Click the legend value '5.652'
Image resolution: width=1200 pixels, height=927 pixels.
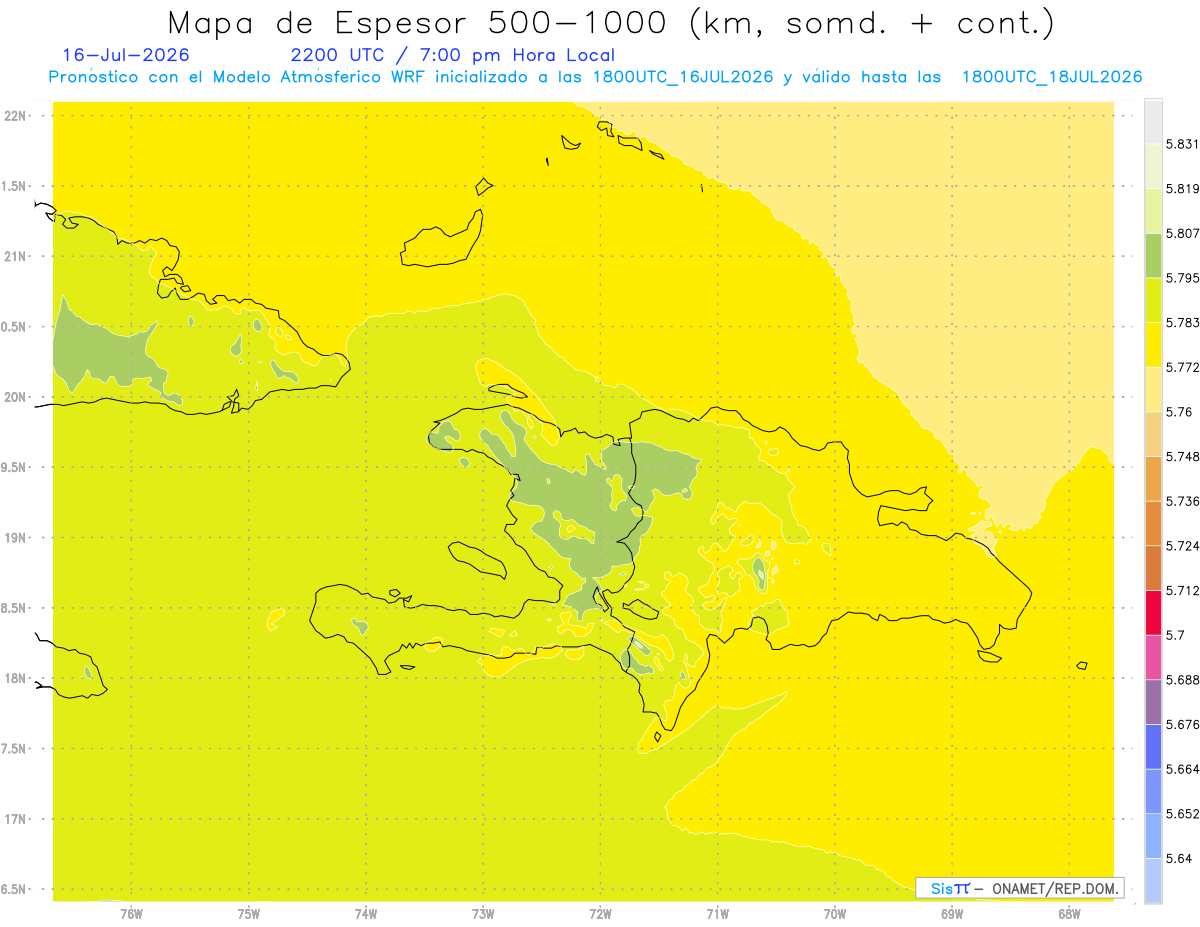pyautogui.click(x=1182, y=814)
